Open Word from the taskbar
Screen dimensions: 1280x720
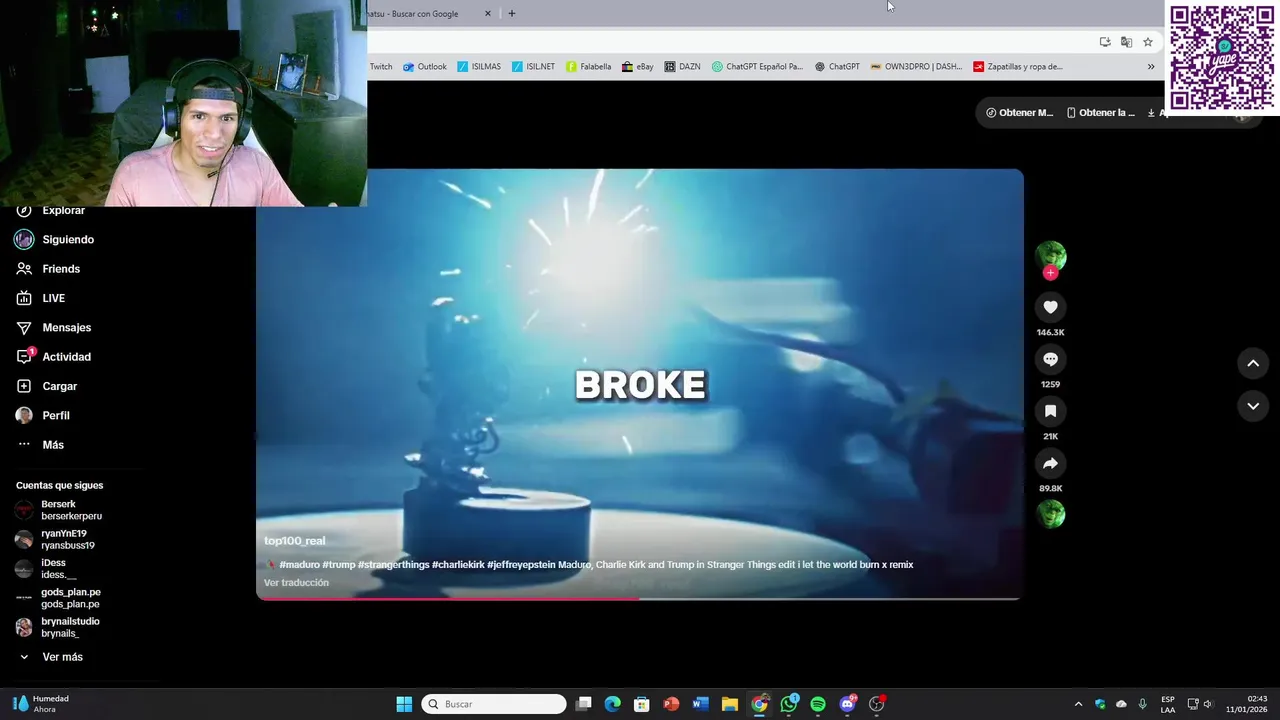point(700,704)
